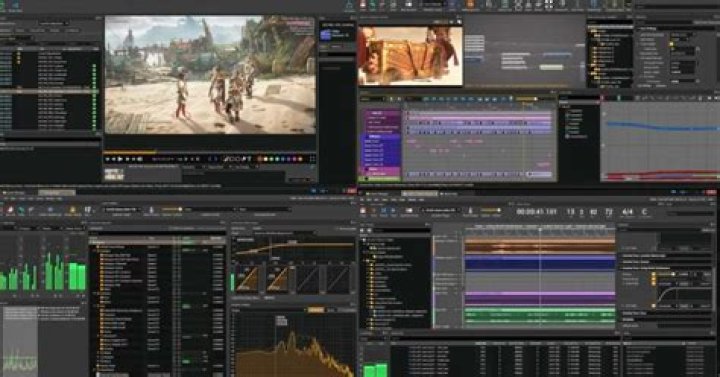Toggle the lowest yellow indicator under the inspector curve
The height and width of the screenshot is (377, 720).
pyautogui.click(x=653, y=305)
